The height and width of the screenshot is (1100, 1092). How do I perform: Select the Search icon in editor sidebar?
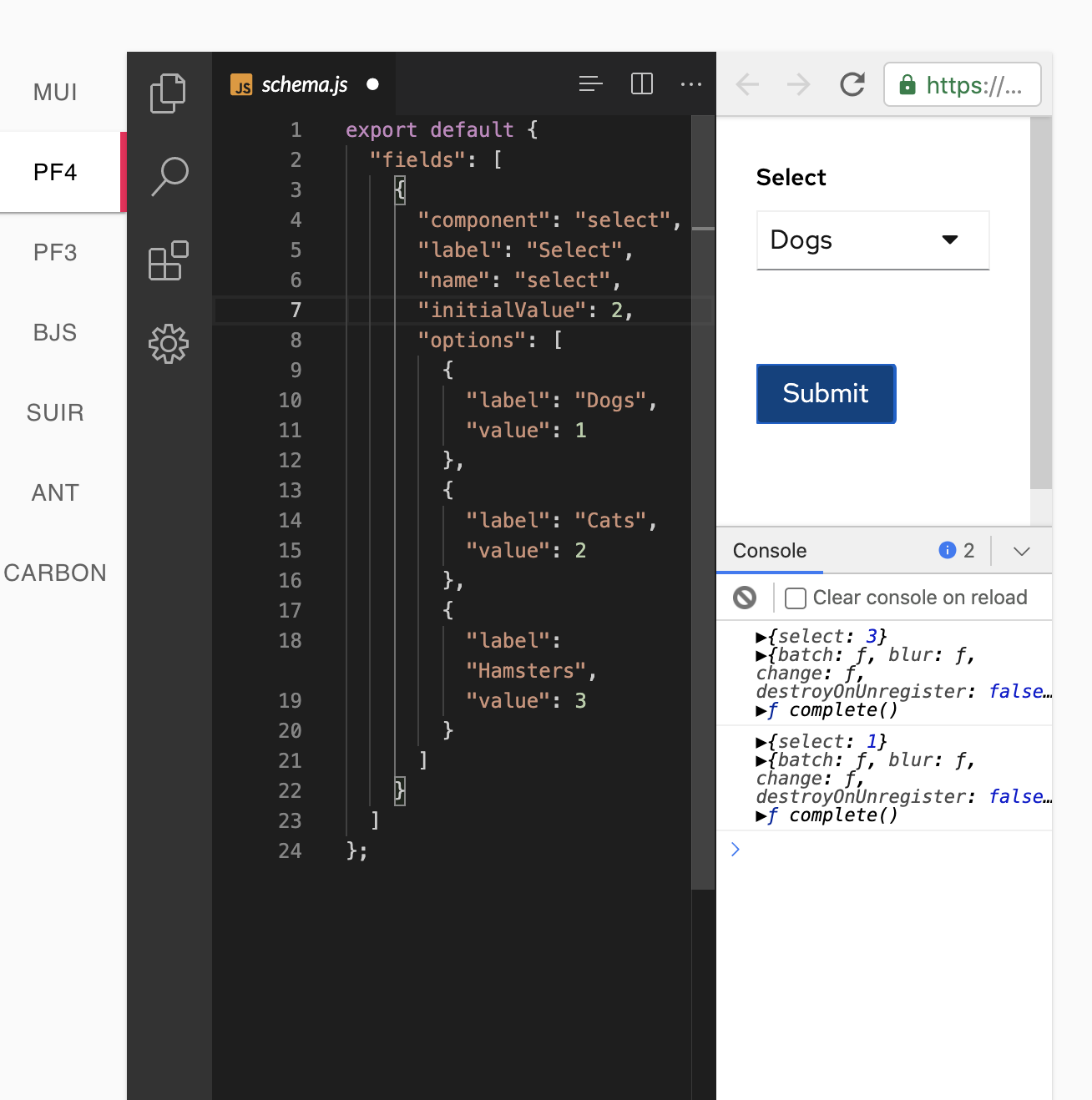pyautogui.click(x=168, y=175)
